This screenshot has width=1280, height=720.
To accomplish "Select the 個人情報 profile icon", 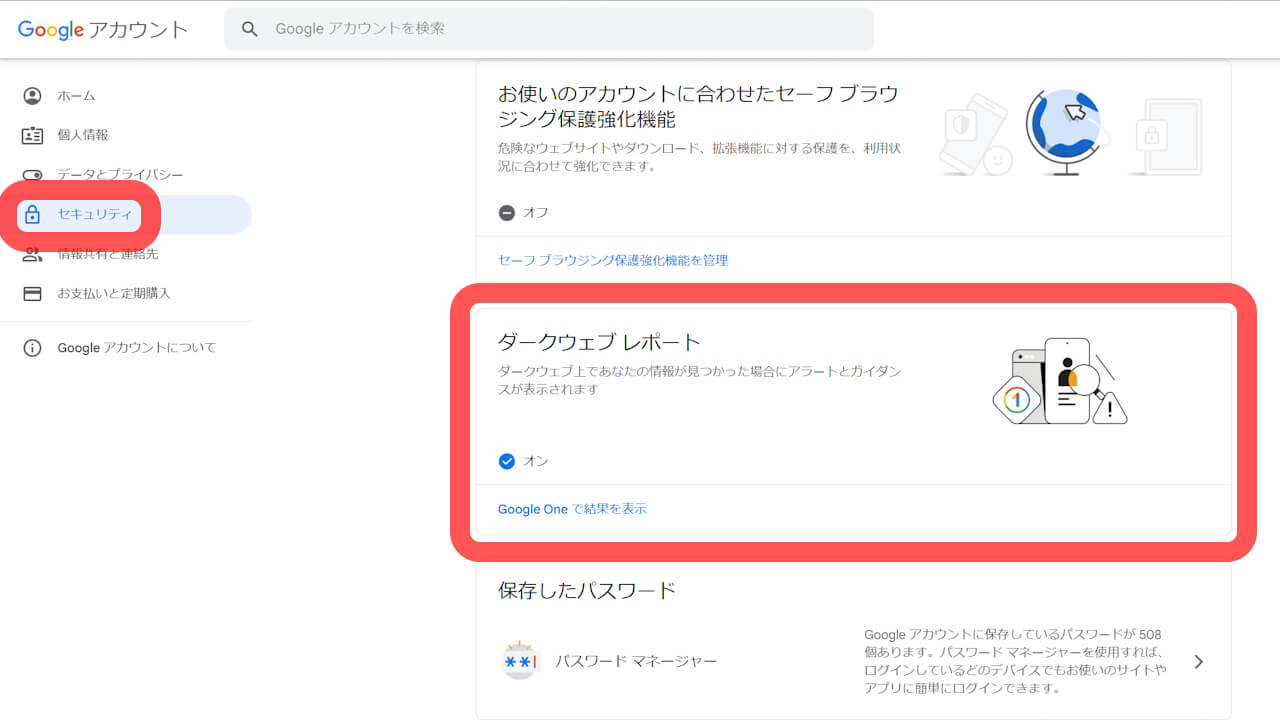I will click(32, 135).
